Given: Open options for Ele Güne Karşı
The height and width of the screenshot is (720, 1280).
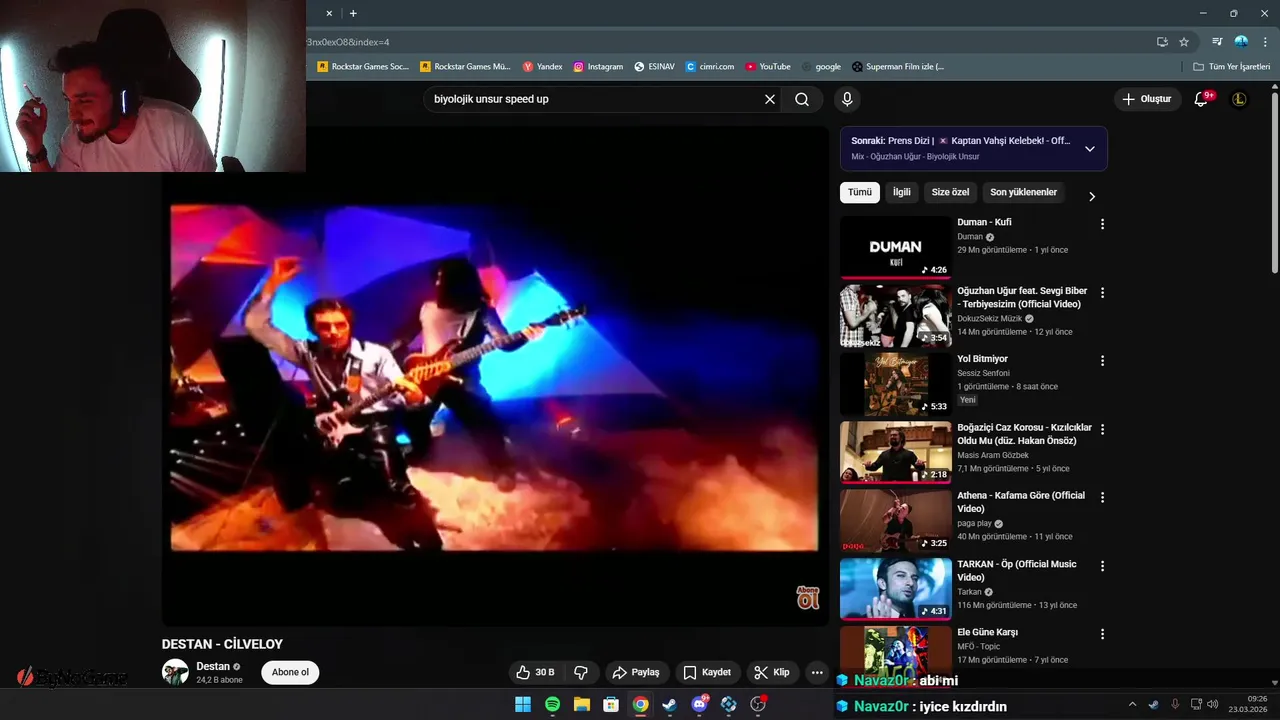Looking at the screenshot, I should [1102, 634].
